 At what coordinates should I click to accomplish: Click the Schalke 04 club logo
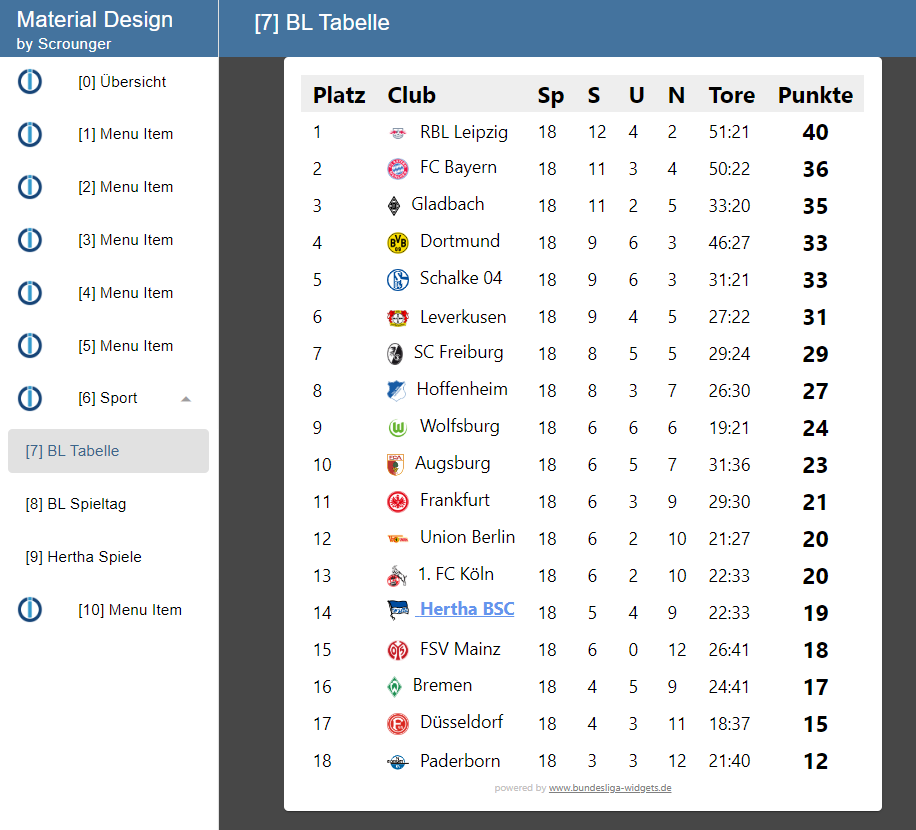(398, 279)
